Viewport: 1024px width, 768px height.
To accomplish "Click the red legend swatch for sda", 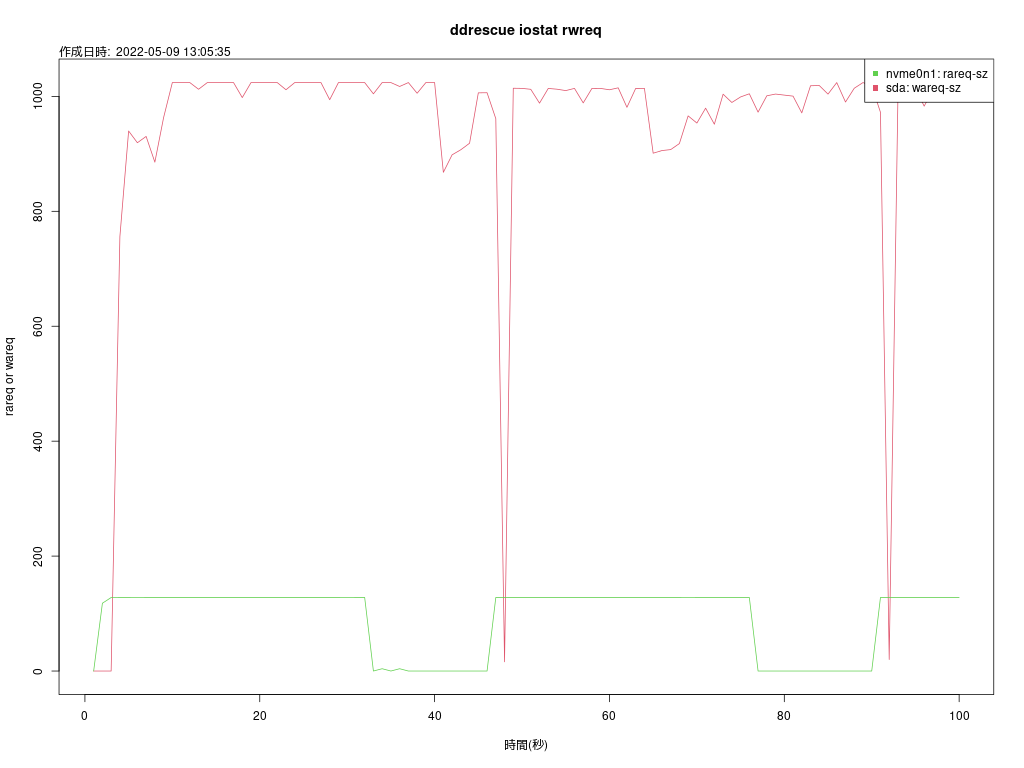I will 876,88.
